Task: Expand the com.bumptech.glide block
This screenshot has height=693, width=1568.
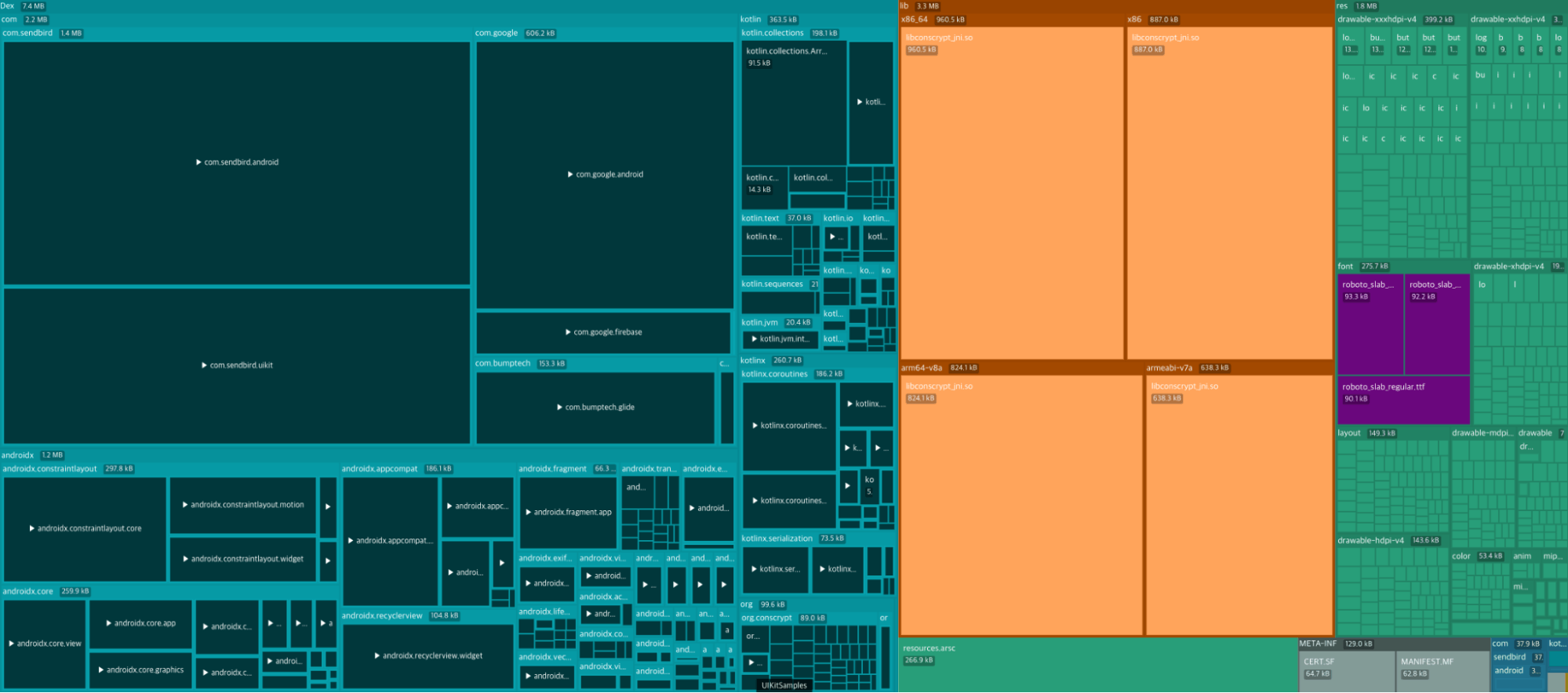Action: pos(595,408)
